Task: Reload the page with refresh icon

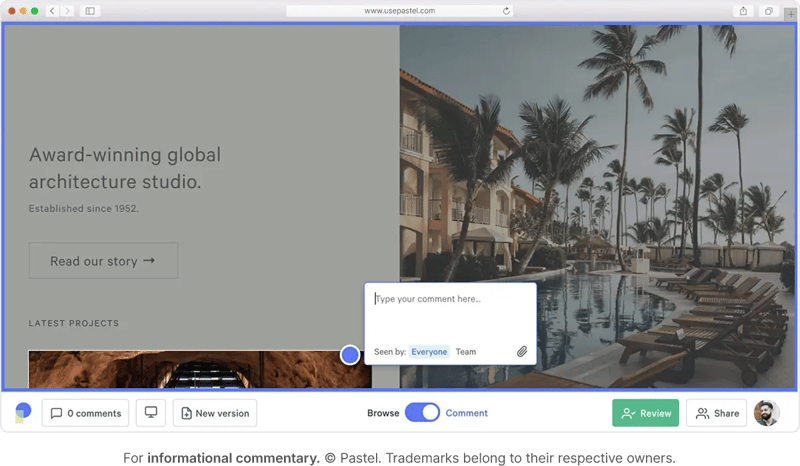Action: 506,11
